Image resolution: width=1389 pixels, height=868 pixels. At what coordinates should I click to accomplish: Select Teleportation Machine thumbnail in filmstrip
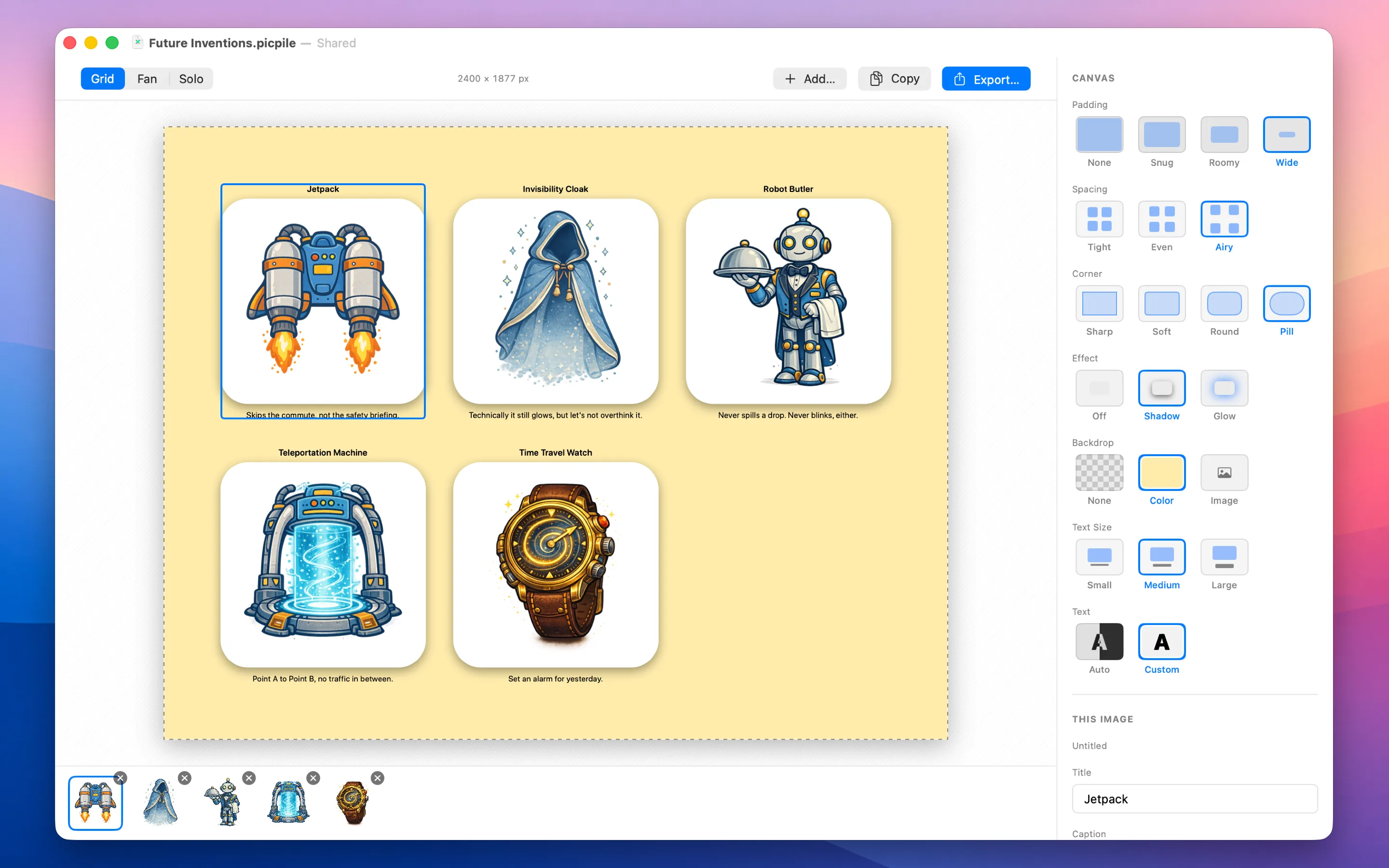(x=289, y=803)
